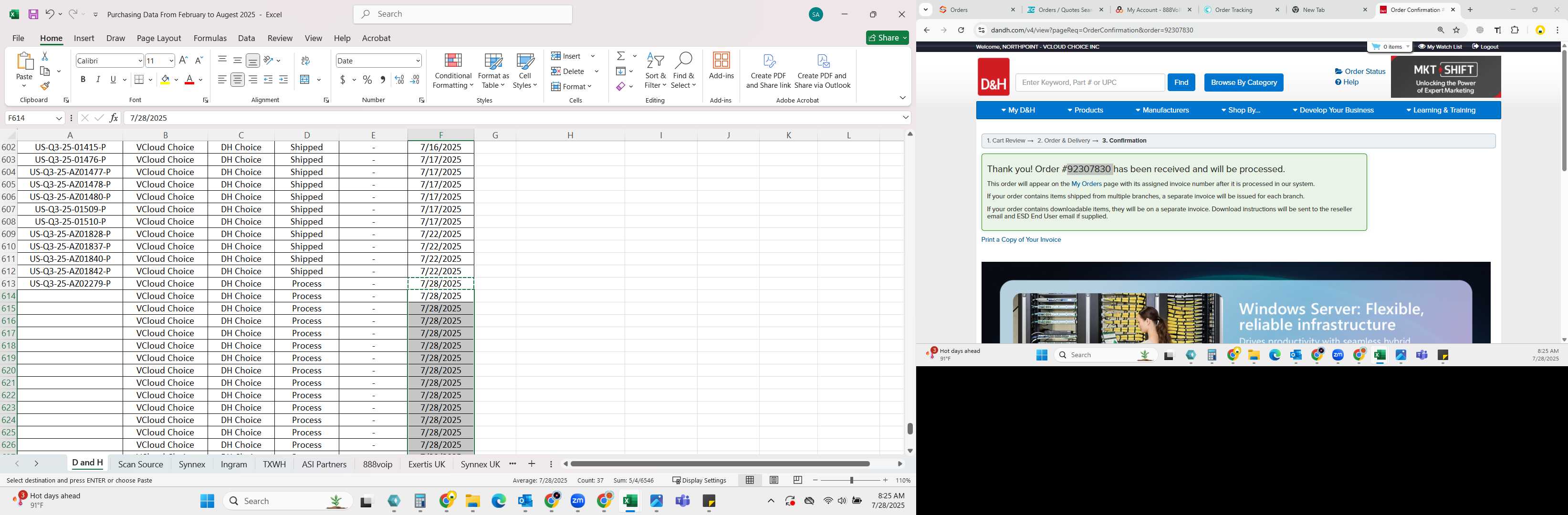Toggle Bold formatting
Viewport: 1568px width, 515px height.
[83, 80]
